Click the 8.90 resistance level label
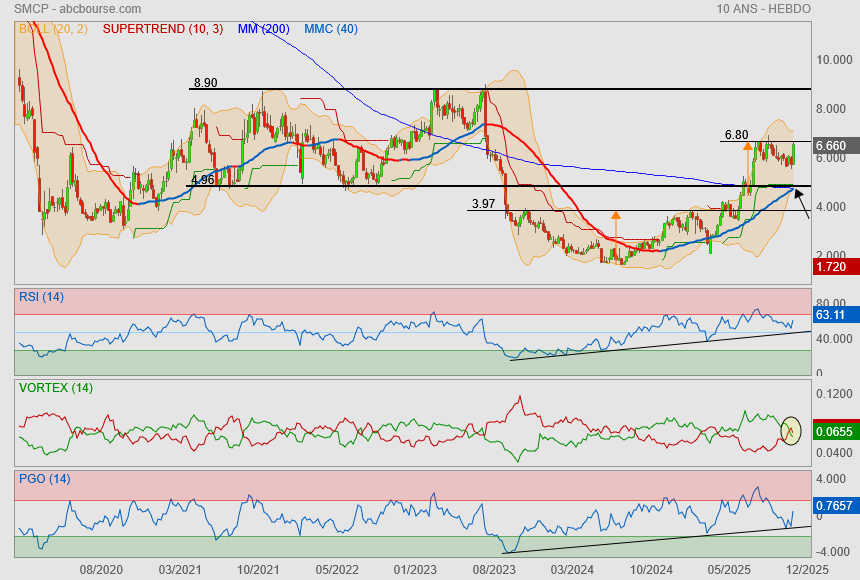The image size is (860, 580). click(205, 83)
